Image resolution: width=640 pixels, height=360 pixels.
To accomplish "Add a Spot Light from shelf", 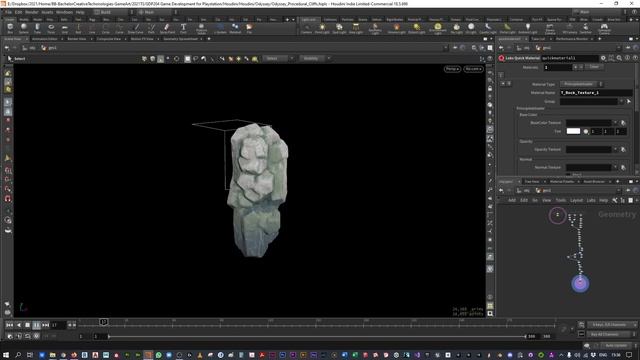I will click(x=339, y=28).
